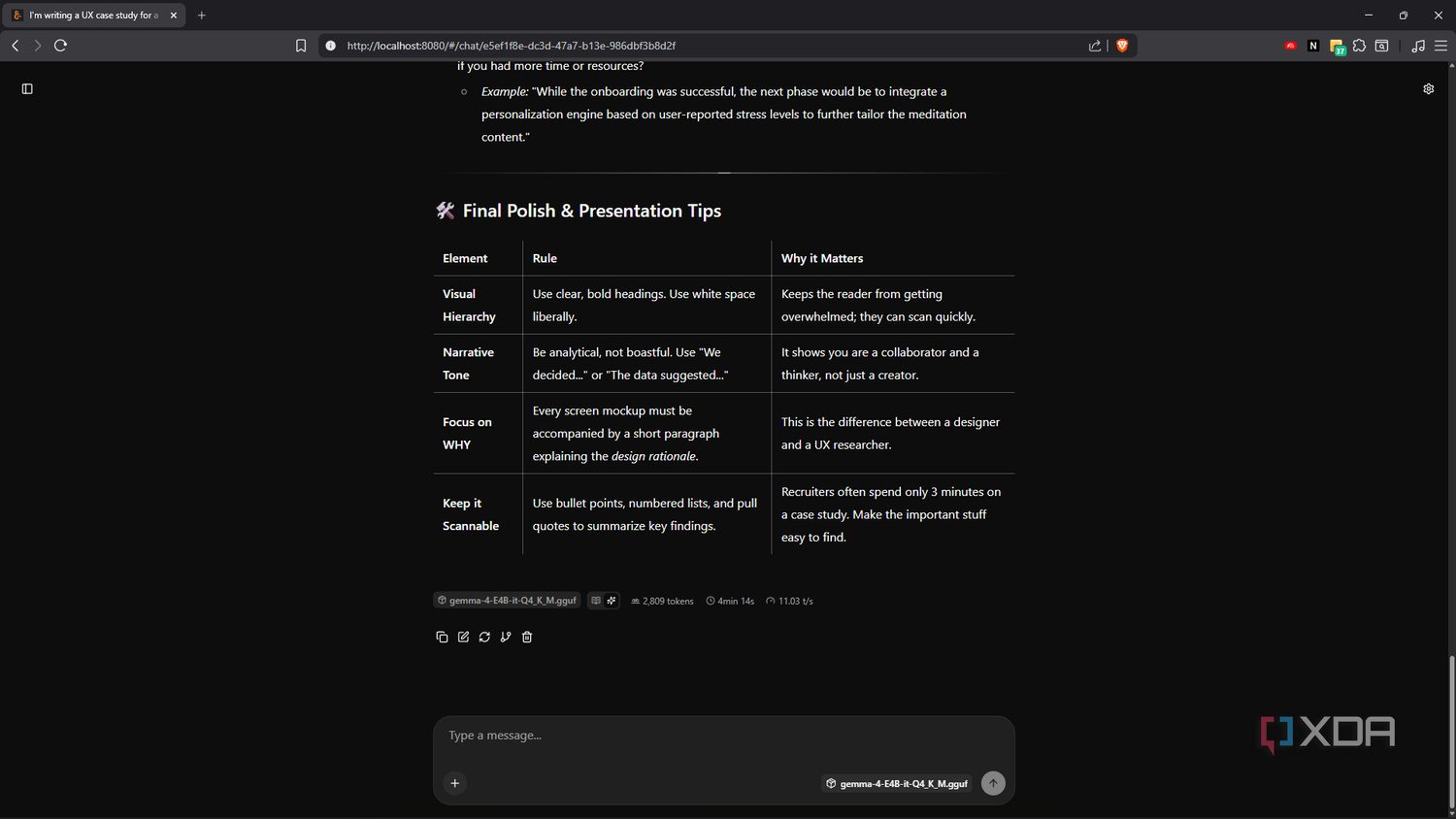Reload the current page
The height and width of the screenshot is (819, 1456).
click(60, 46)
